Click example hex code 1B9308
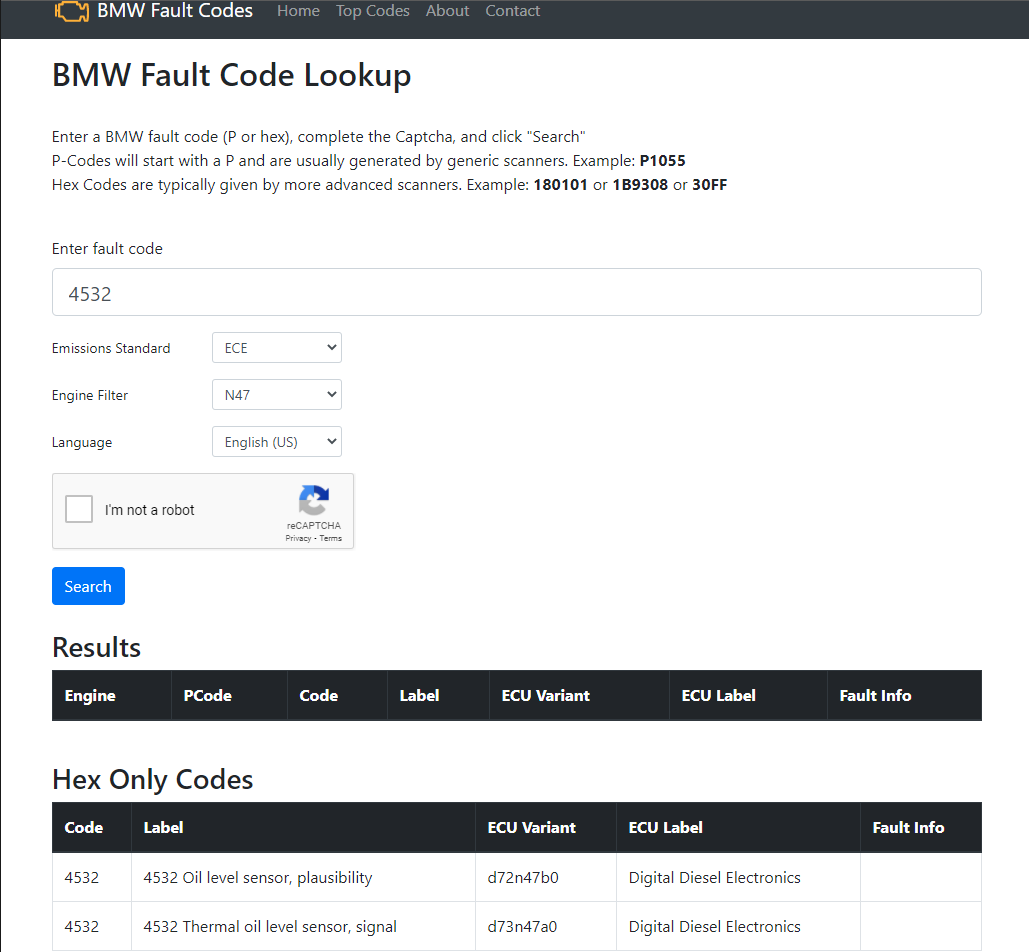 640,184
